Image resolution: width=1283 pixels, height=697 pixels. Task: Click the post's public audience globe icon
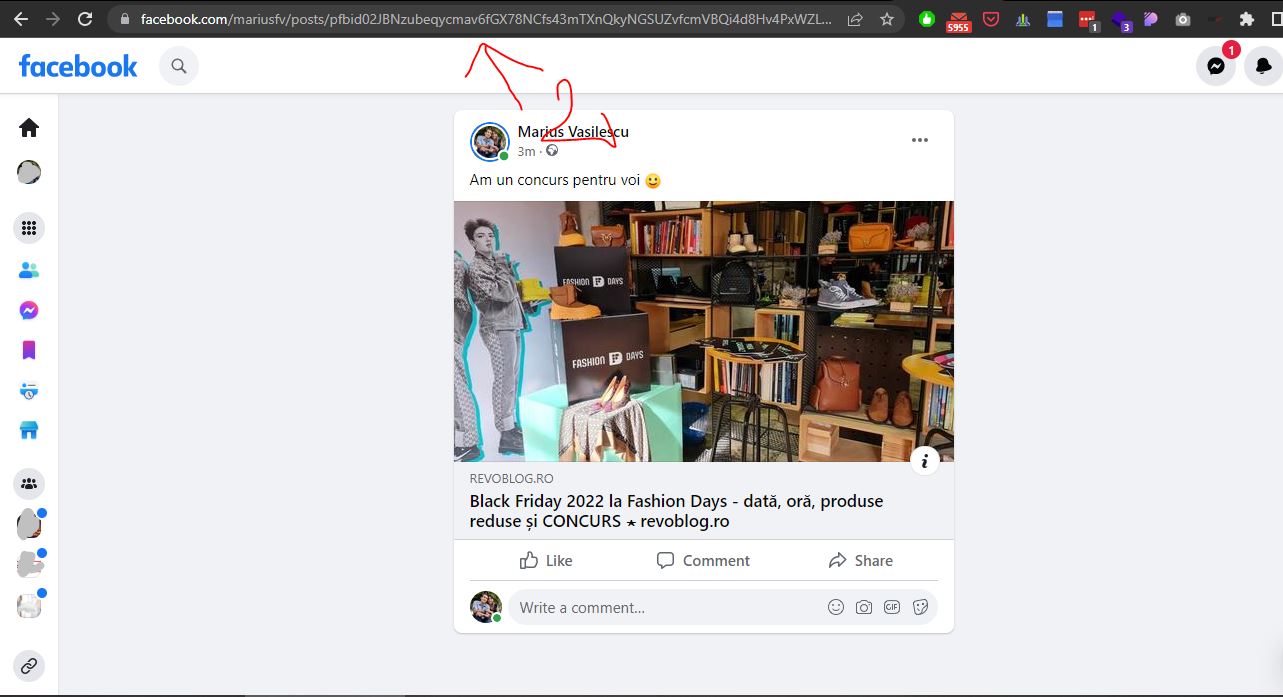point(552,151)
